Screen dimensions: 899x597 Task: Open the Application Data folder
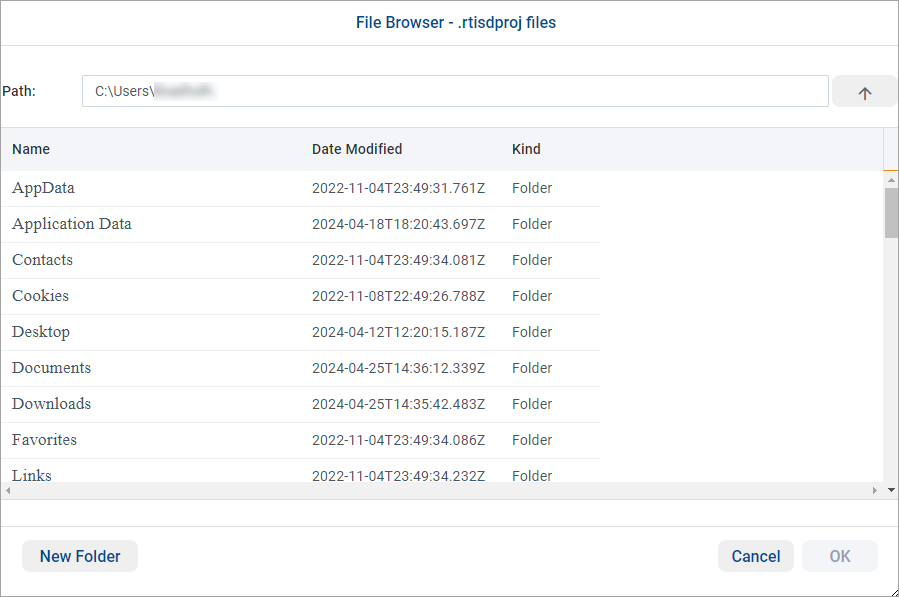point(71,224)
